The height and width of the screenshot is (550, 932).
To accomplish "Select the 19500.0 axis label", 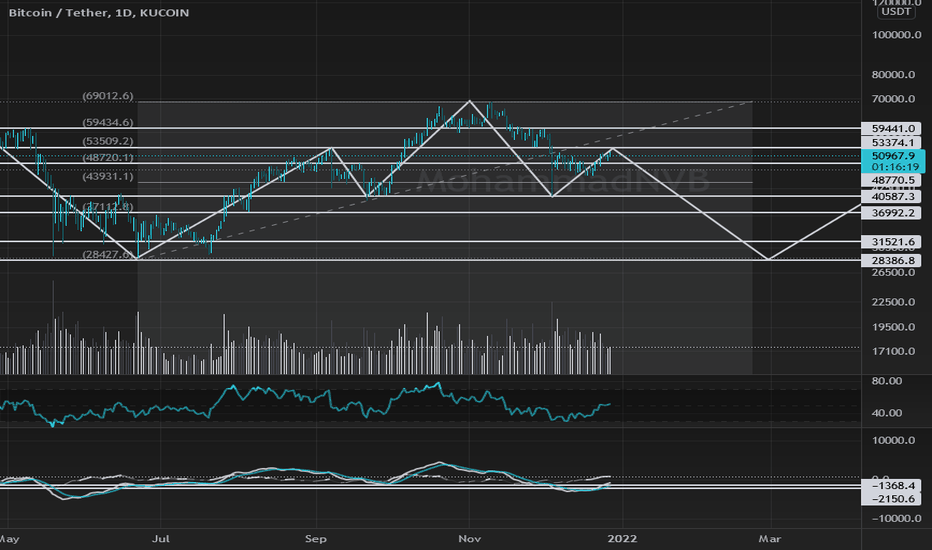I will 893,327.
